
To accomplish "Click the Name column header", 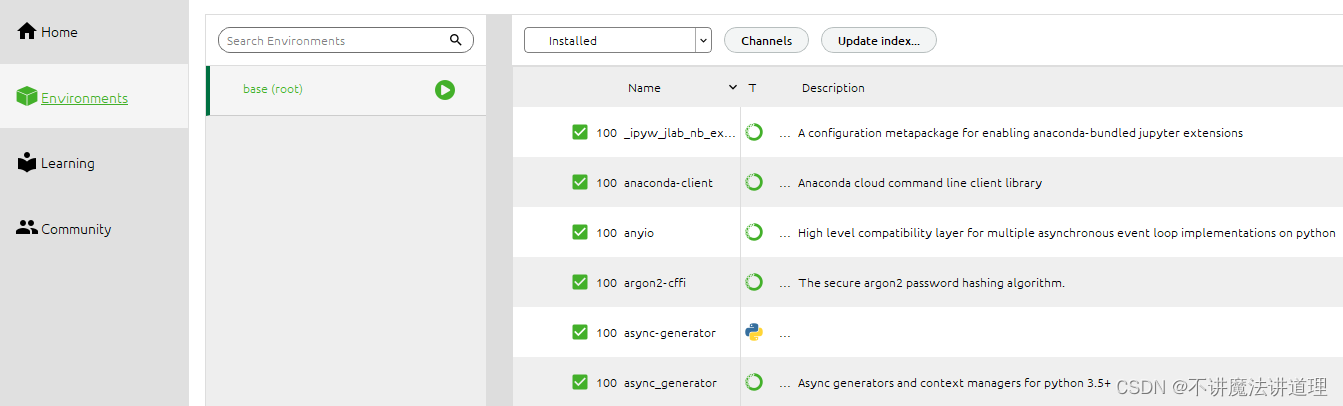I will [x=644, y=88].
